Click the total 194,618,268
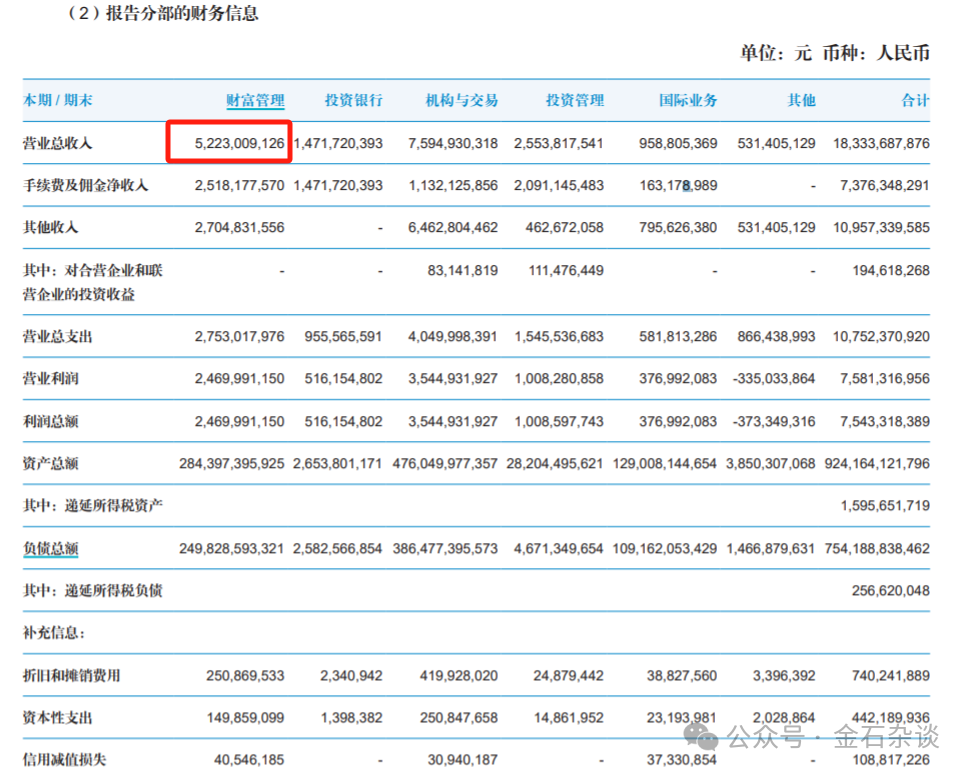Viewport: 970px width, 775px height. [891, 270]
